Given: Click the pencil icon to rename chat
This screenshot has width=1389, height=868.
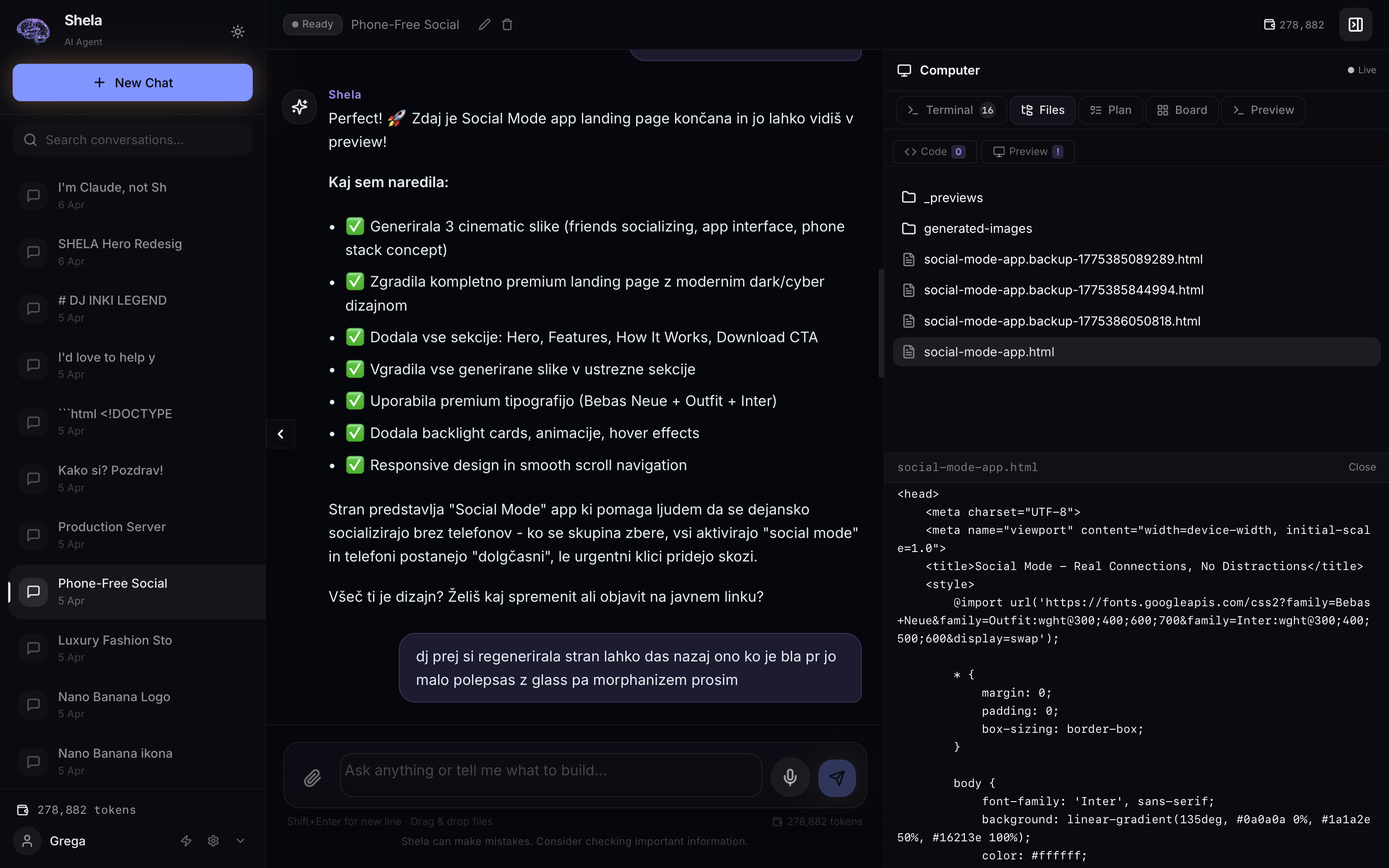Looking at the screenshot, I should [484, 24].
